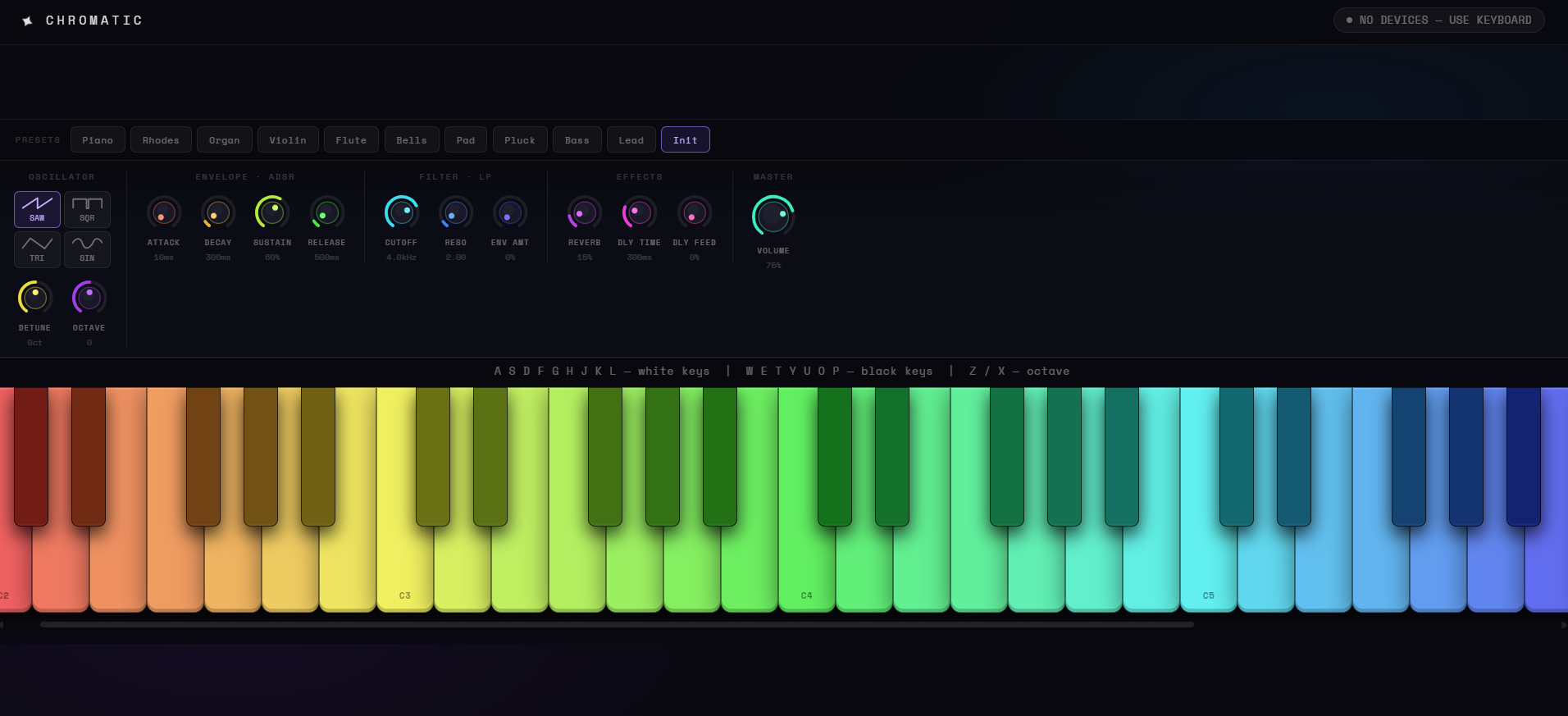This screenshot has height=716, width=1568.
Task: Click the 2.00 resonance value
Action: click(456, 258)
